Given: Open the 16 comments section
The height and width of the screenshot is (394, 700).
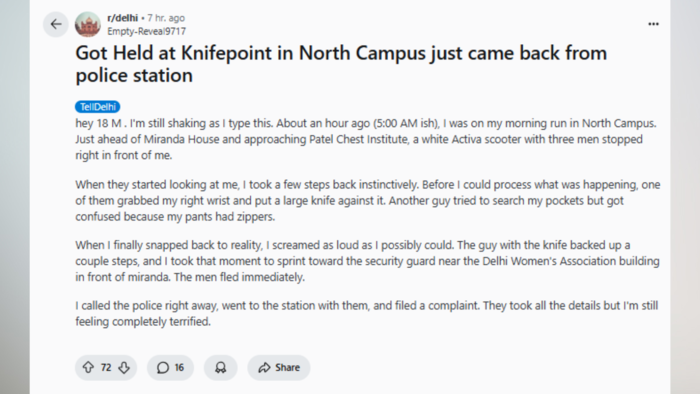Looking at the screenshot, I should click(170, 367).
